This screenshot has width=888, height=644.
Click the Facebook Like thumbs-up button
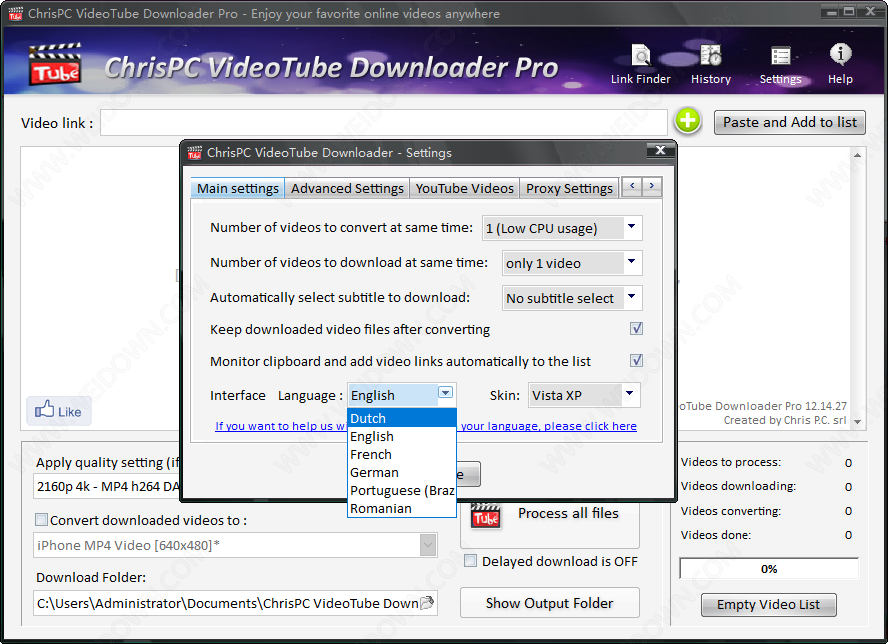coord(59,411)
